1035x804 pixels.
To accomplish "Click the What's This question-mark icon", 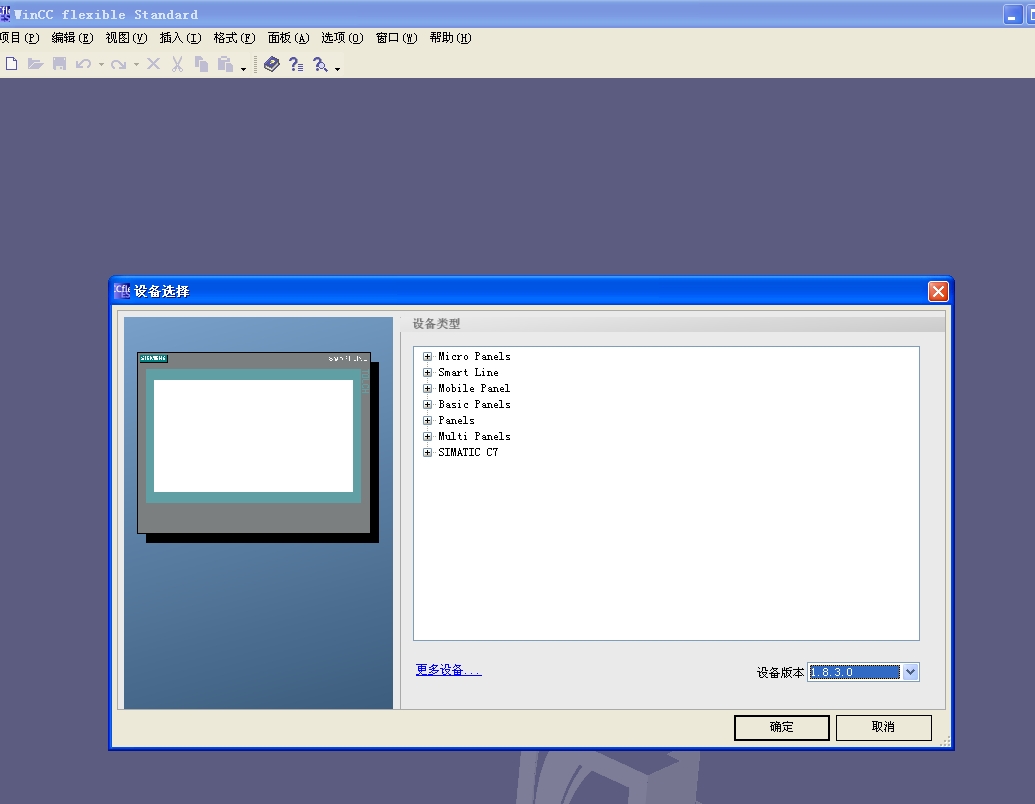I will click(x=296, y=64).
